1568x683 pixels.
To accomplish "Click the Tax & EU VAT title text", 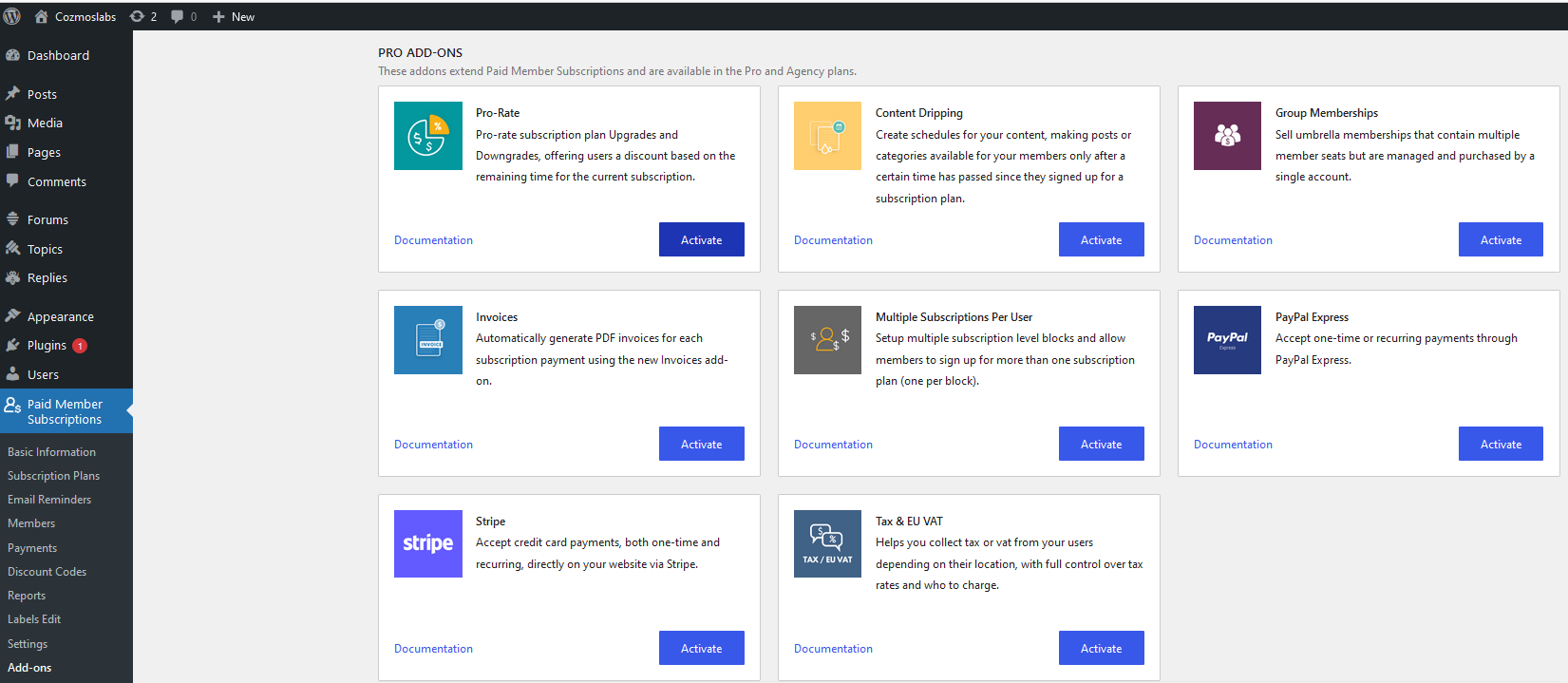I will pyautogui.click(x=909, y=522).
